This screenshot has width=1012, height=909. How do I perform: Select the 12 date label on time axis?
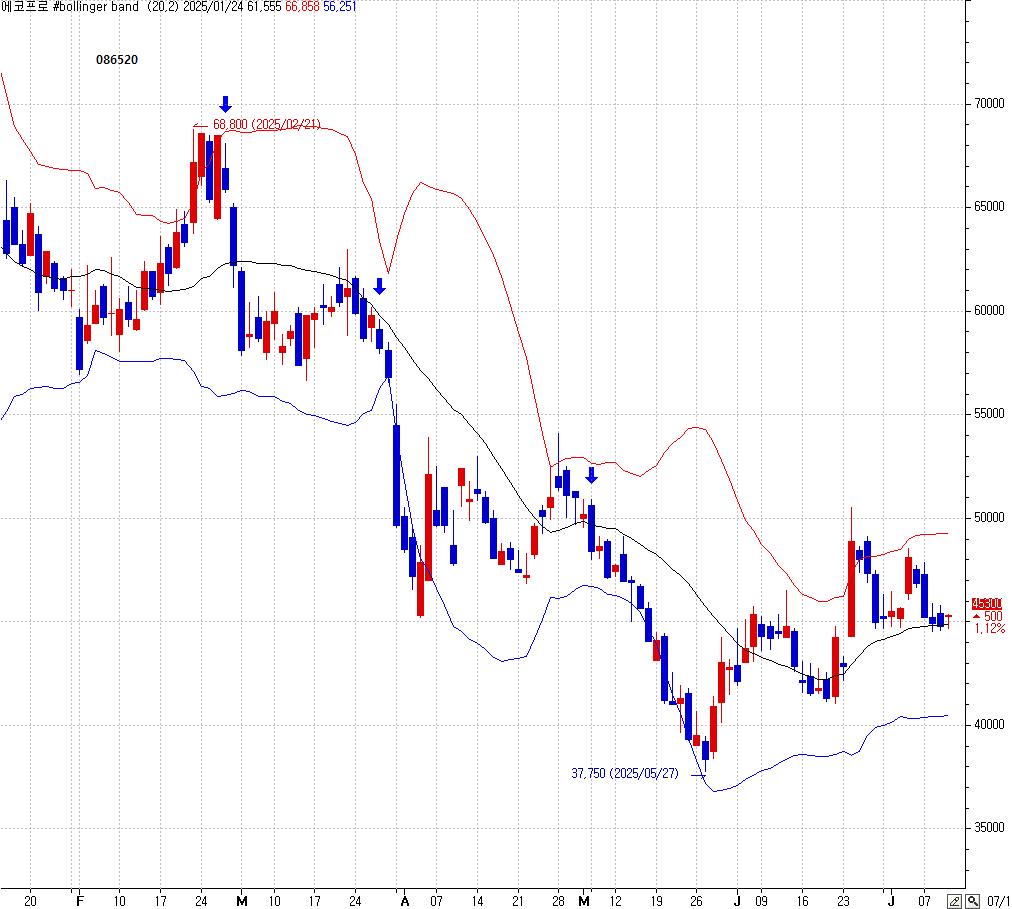click(x=616, y=901)
